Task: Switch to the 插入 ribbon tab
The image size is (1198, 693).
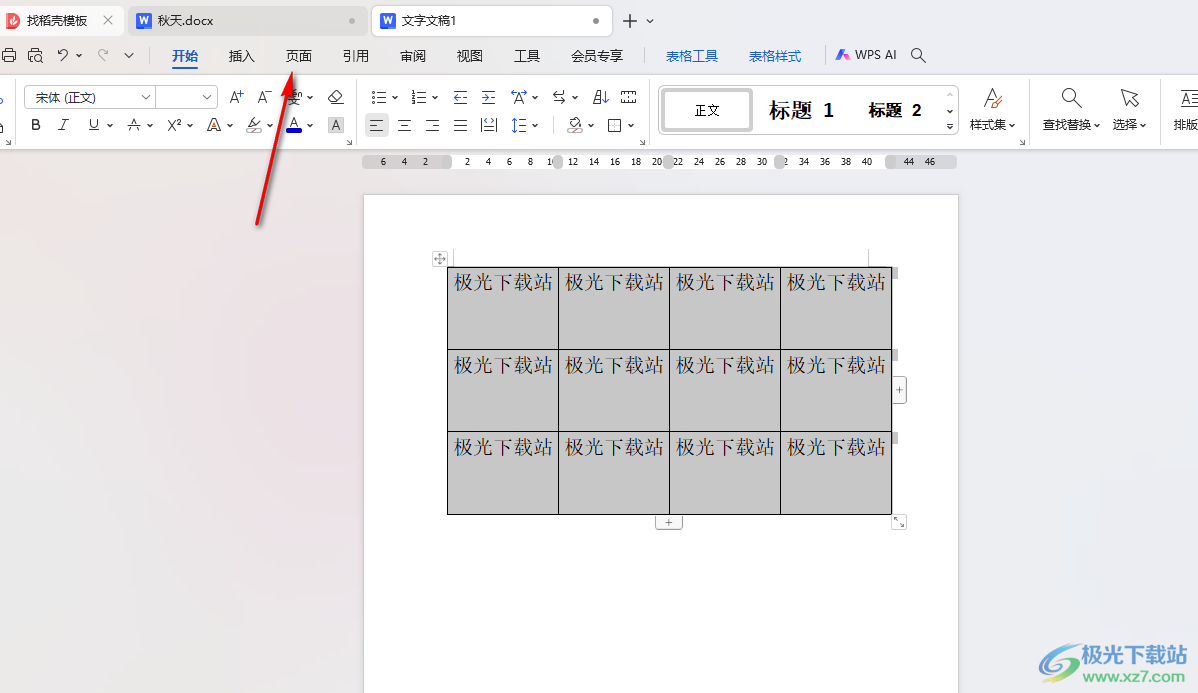Action: [x=241, y=56]
